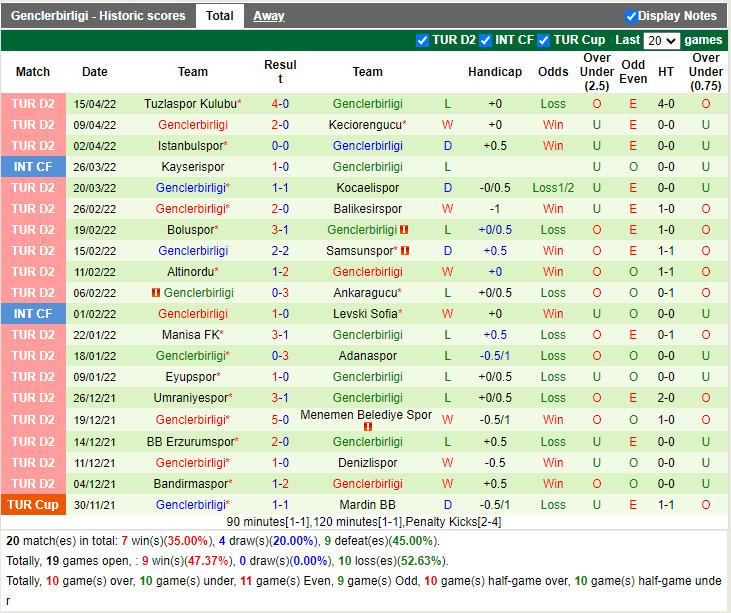Open Eyupspor team link
The height and width of the screenshot is (613, 731).
[191, 377]
